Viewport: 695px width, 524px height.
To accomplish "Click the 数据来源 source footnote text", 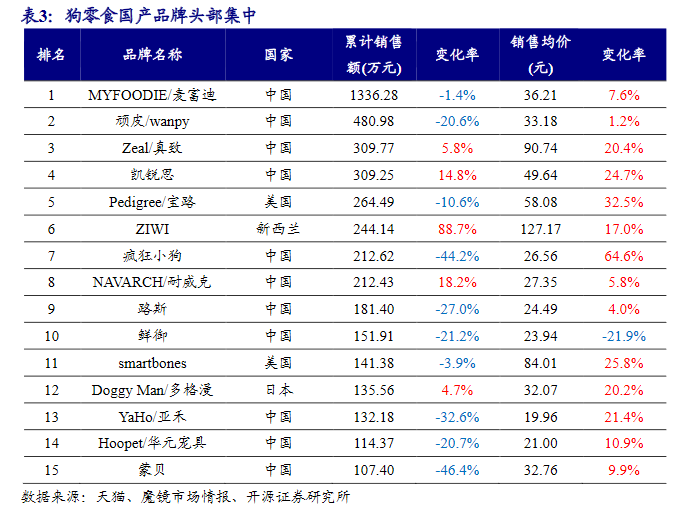I will pyautogui.click(x=185, y=497).
